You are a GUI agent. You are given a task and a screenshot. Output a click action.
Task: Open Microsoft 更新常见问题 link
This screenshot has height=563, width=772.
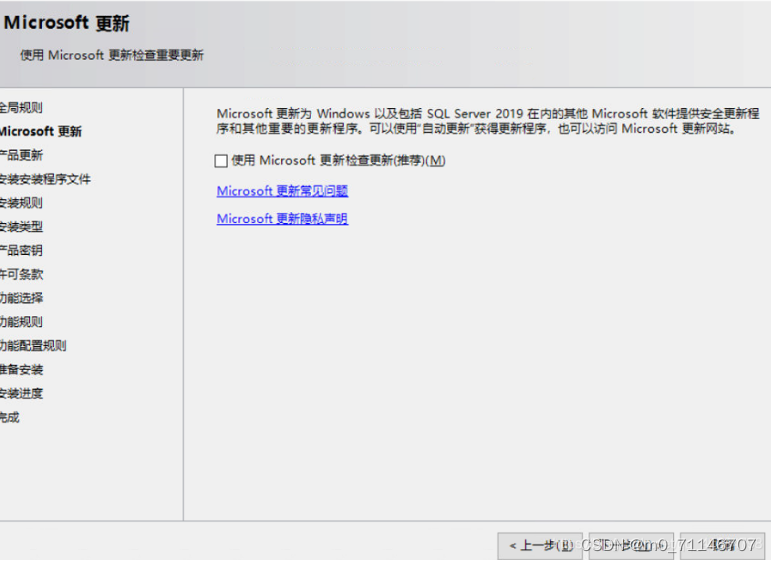[282, 191]
